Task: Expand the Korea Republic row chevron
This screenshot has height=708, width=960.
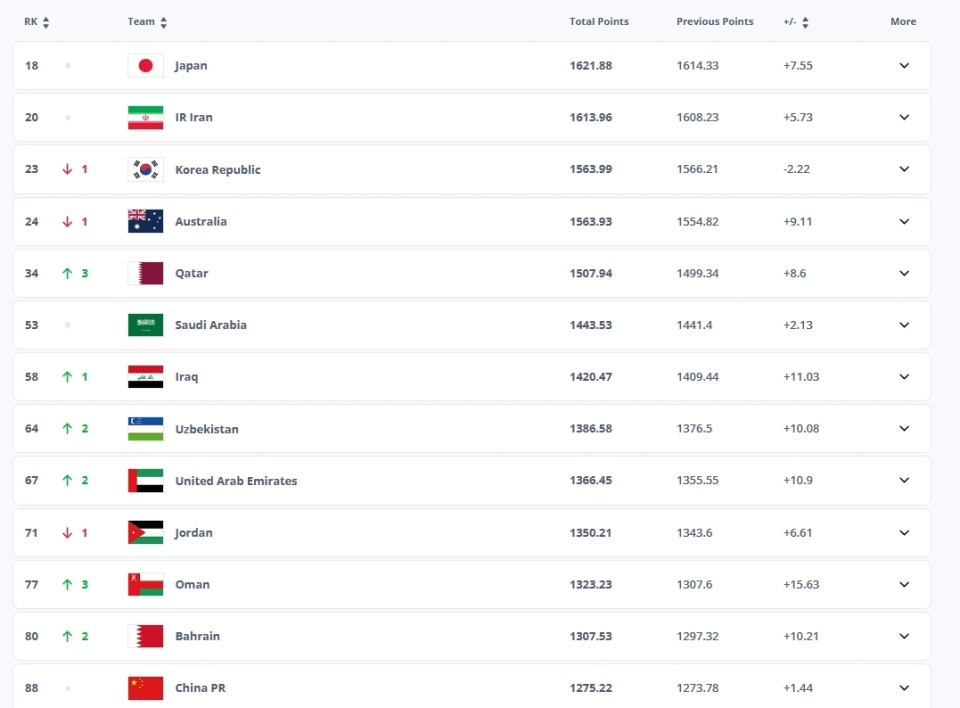Action: 904,170
